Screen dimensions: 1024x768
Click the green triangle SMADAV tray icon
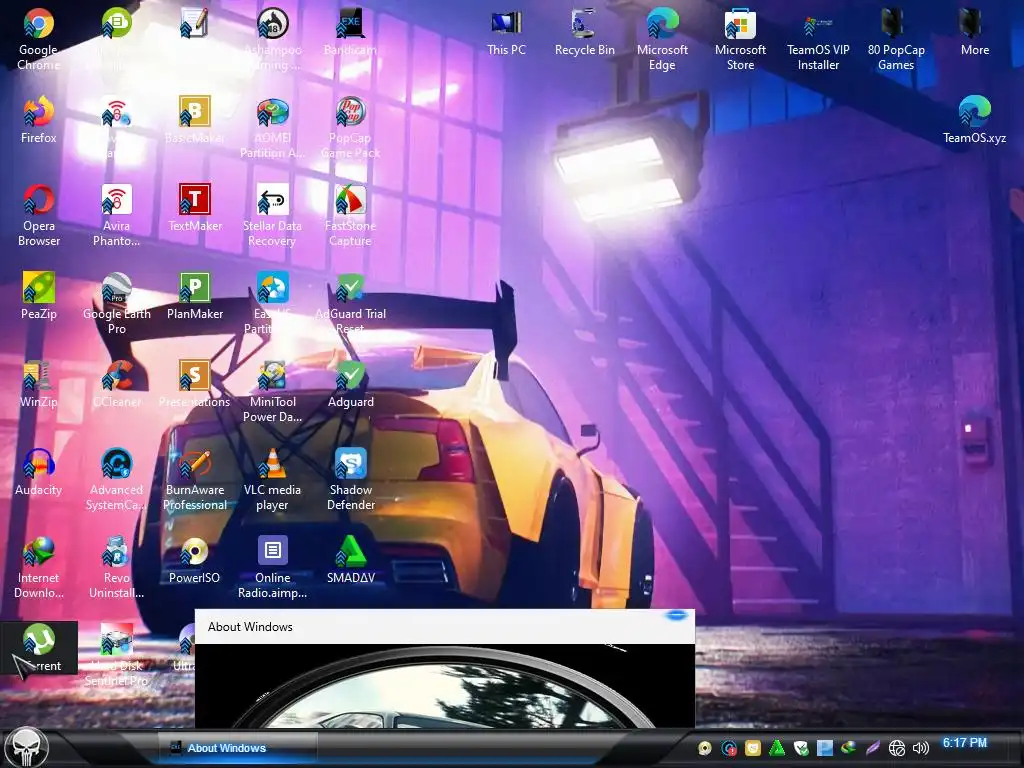pyautogui.click(x=777, y=748)
